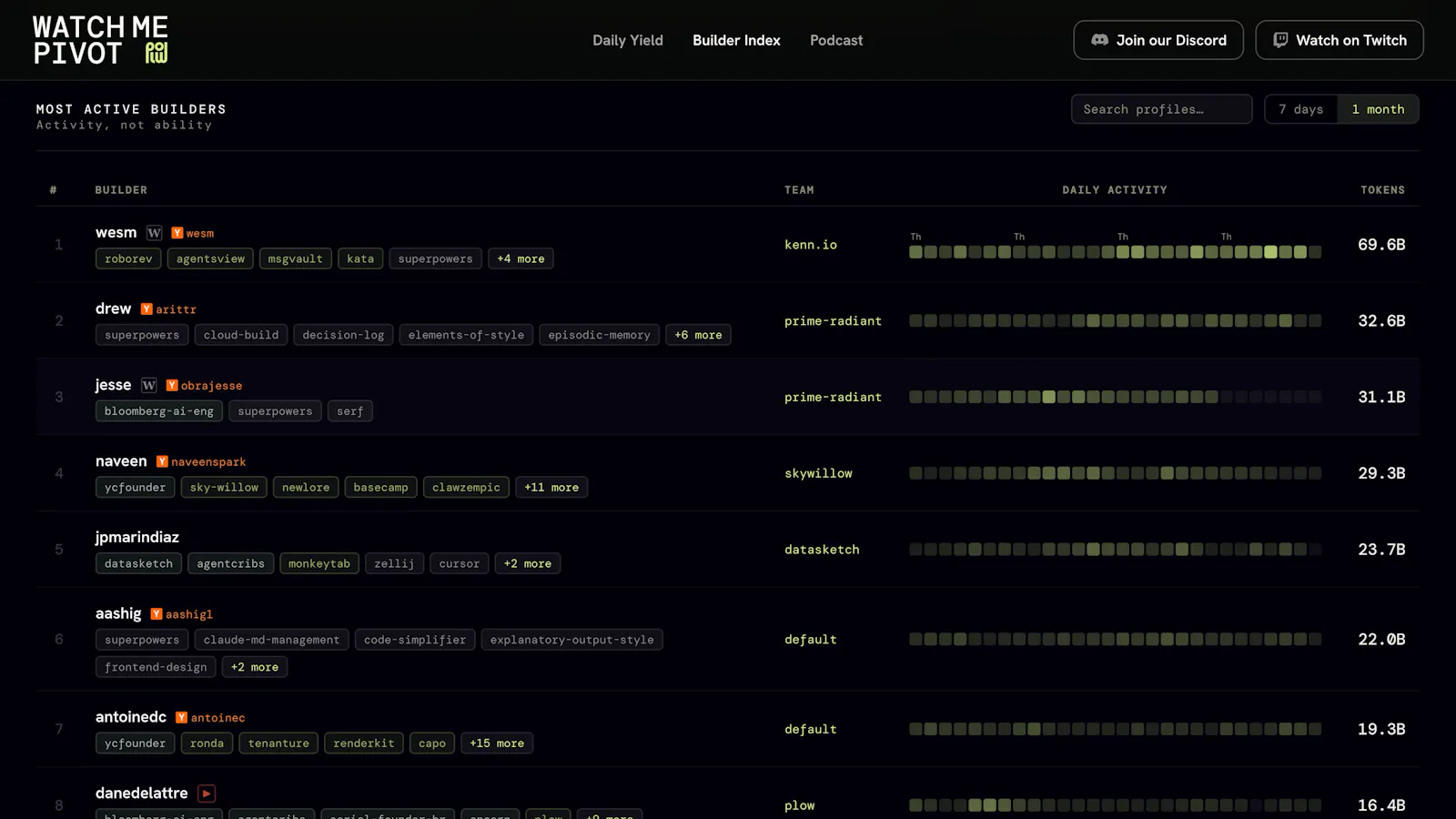1456x819 pixels.
Task: Click the Tokens column header
Action: [x=1382, y=190]
